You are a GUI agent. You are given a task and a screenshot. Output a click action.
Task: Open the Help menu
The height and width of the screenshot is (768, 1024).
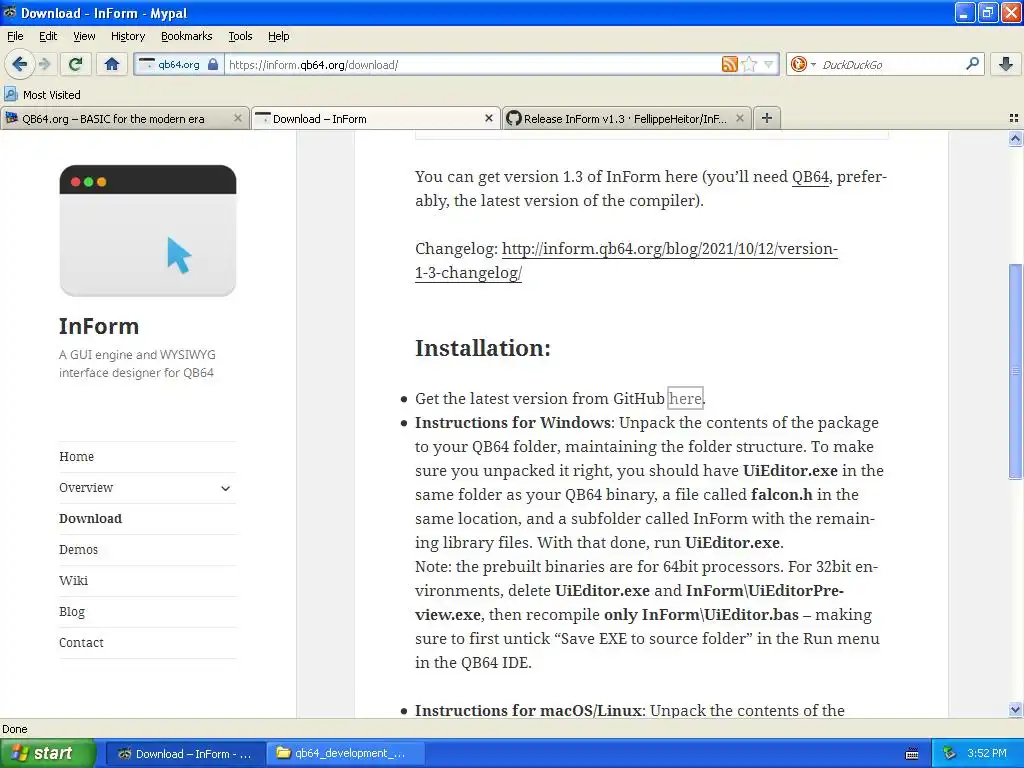(x=278, y=36)
